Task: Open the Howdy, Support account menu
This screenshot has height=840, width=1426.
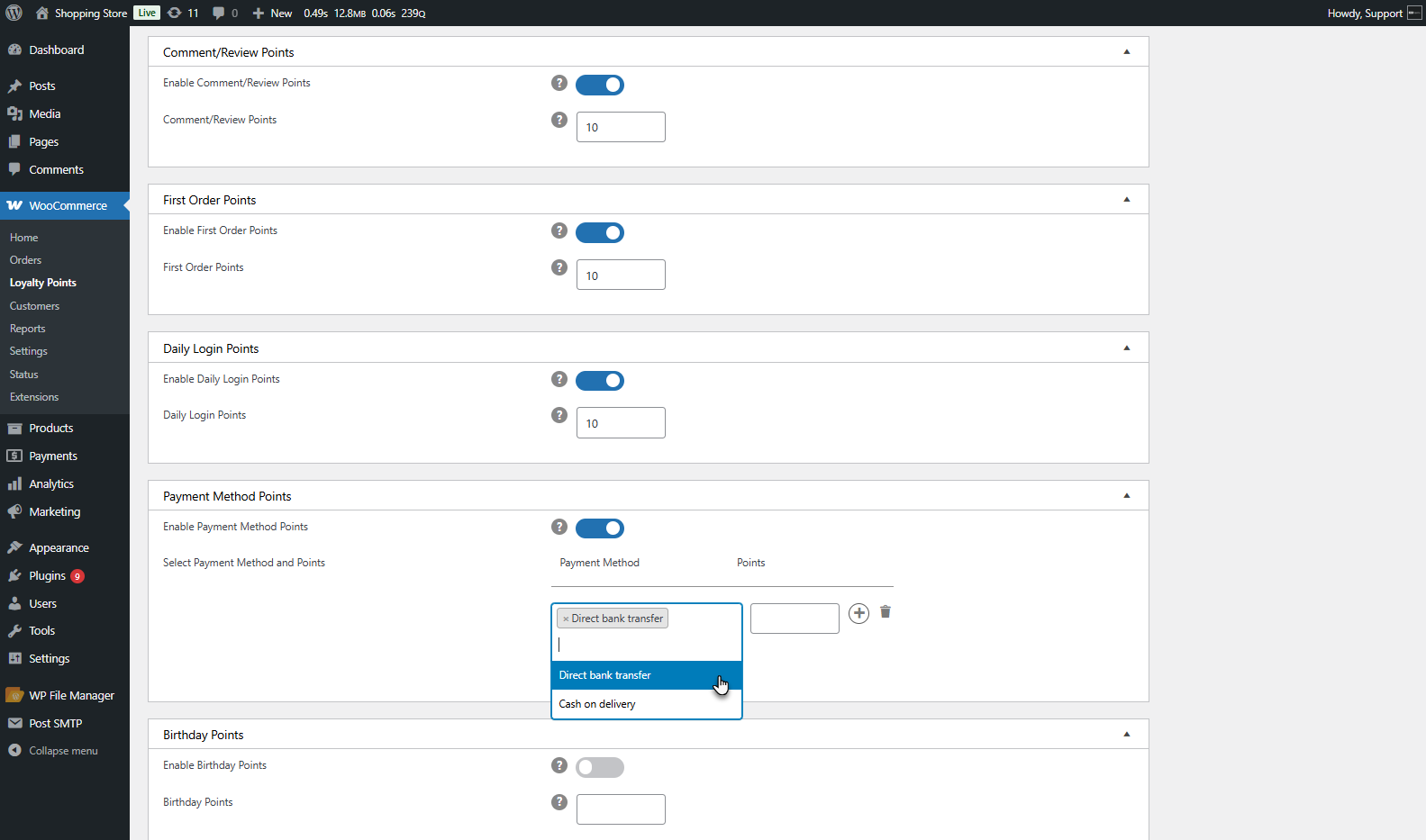Action: (x=1373, y=13)
